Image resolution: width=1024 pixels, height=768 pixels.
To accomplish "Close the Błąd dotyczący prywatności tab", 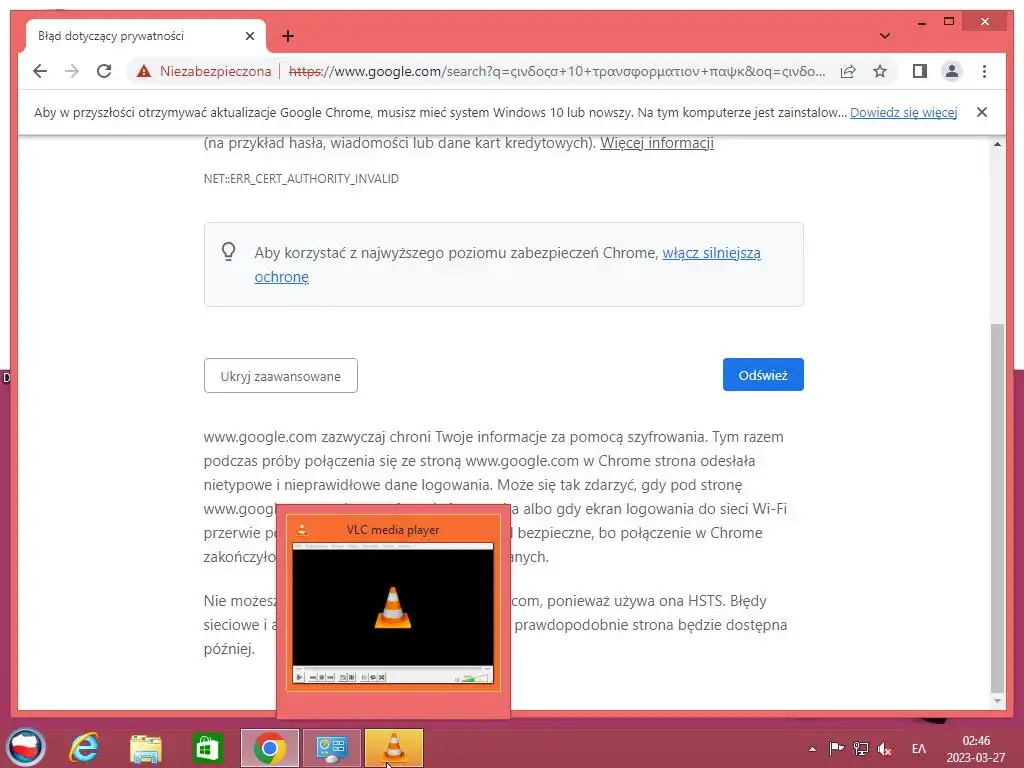I will [x=249, y=36].
